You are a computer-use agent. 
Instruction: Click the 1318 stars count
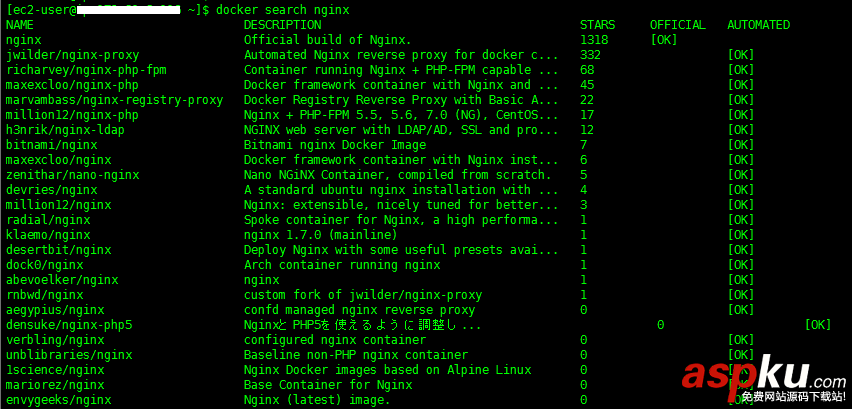593,40
